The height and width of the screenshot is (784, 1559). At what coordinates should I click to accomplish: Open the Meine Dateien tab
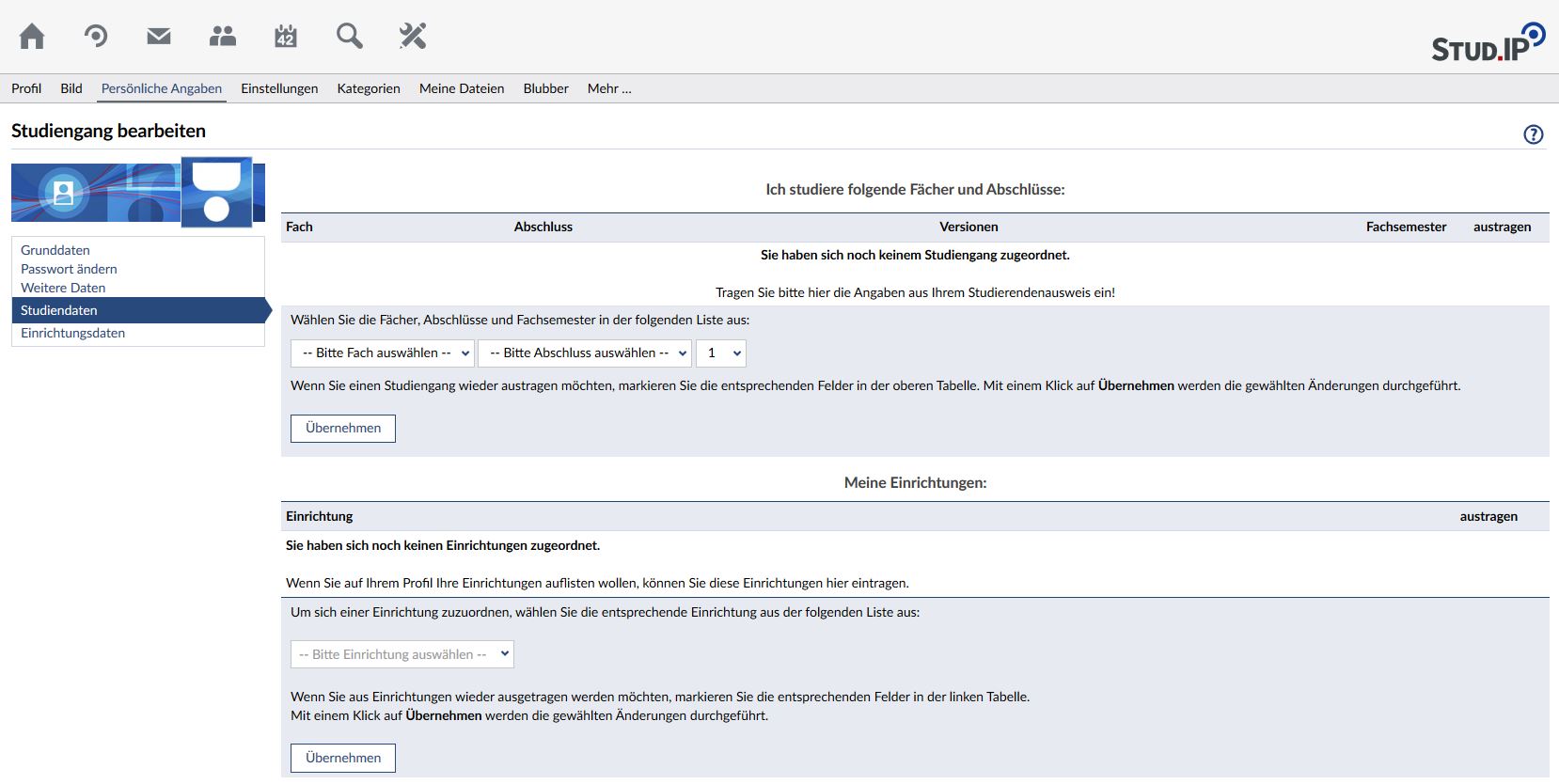point(461,88)
